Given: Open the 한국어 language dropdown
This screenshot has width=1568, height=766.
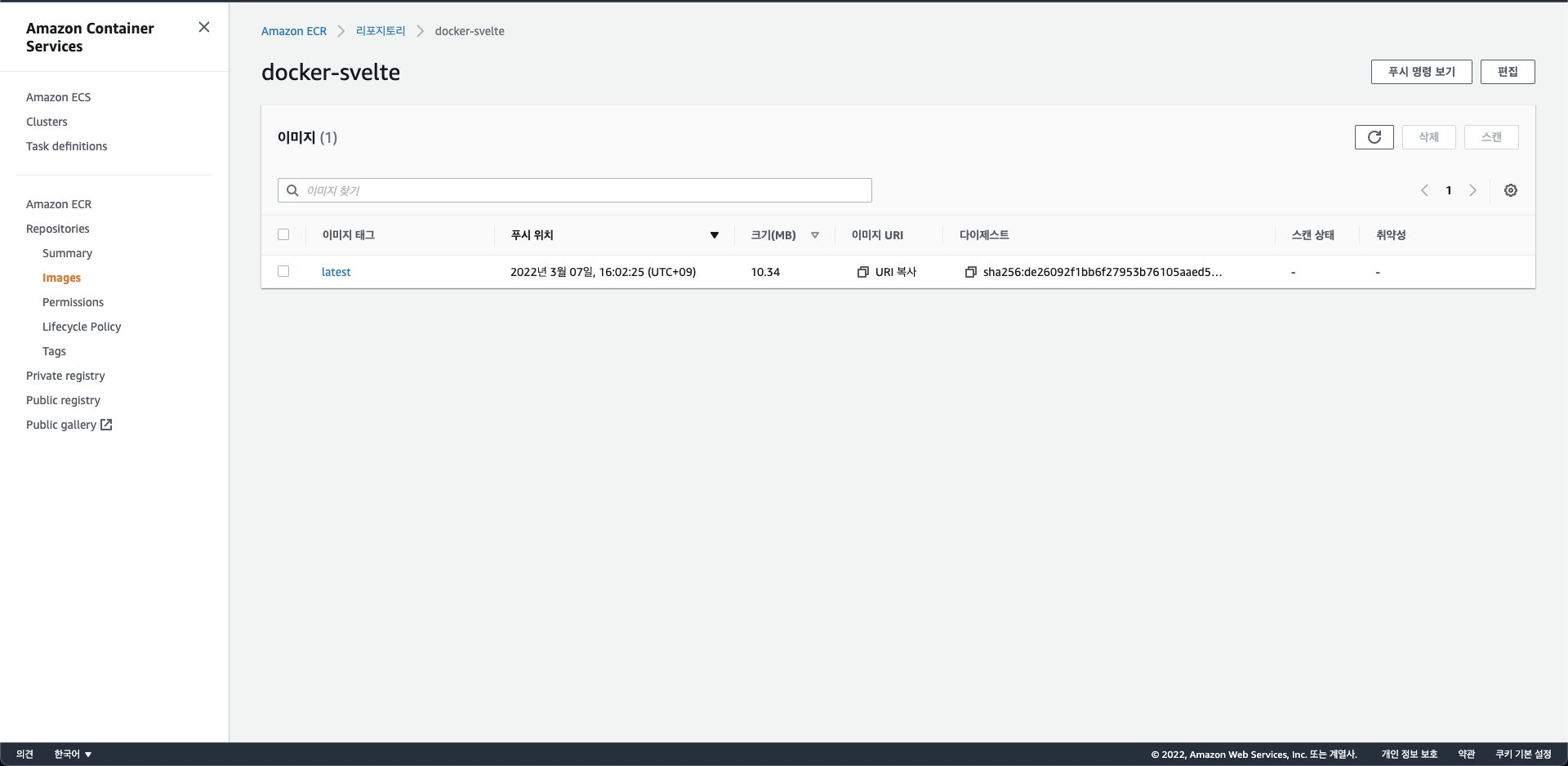Looking at the screenshot, I should (73, 754).
